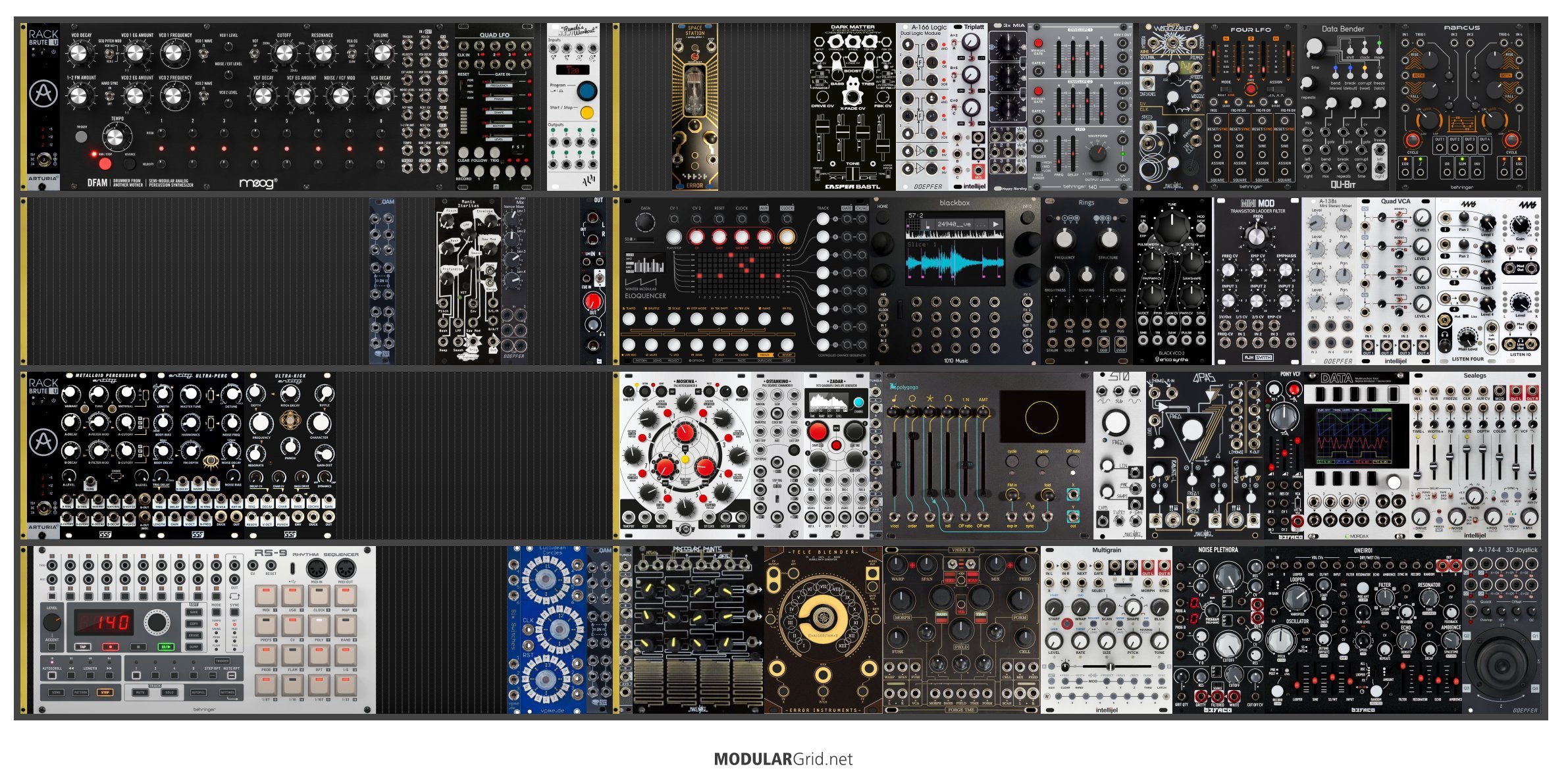
Task: Click the Advance button on the DFAM
Action: [x=129, y=162]
